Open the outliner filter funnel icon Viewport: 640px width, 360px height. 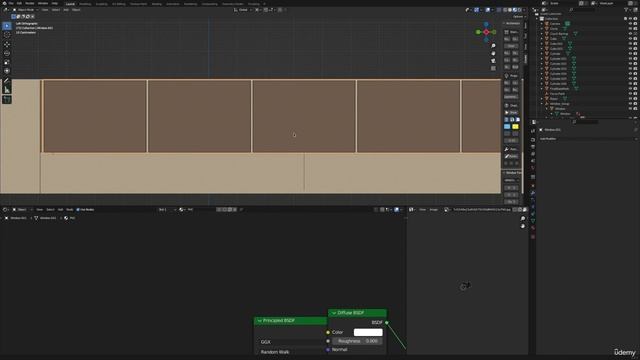(x=626, y=10)
